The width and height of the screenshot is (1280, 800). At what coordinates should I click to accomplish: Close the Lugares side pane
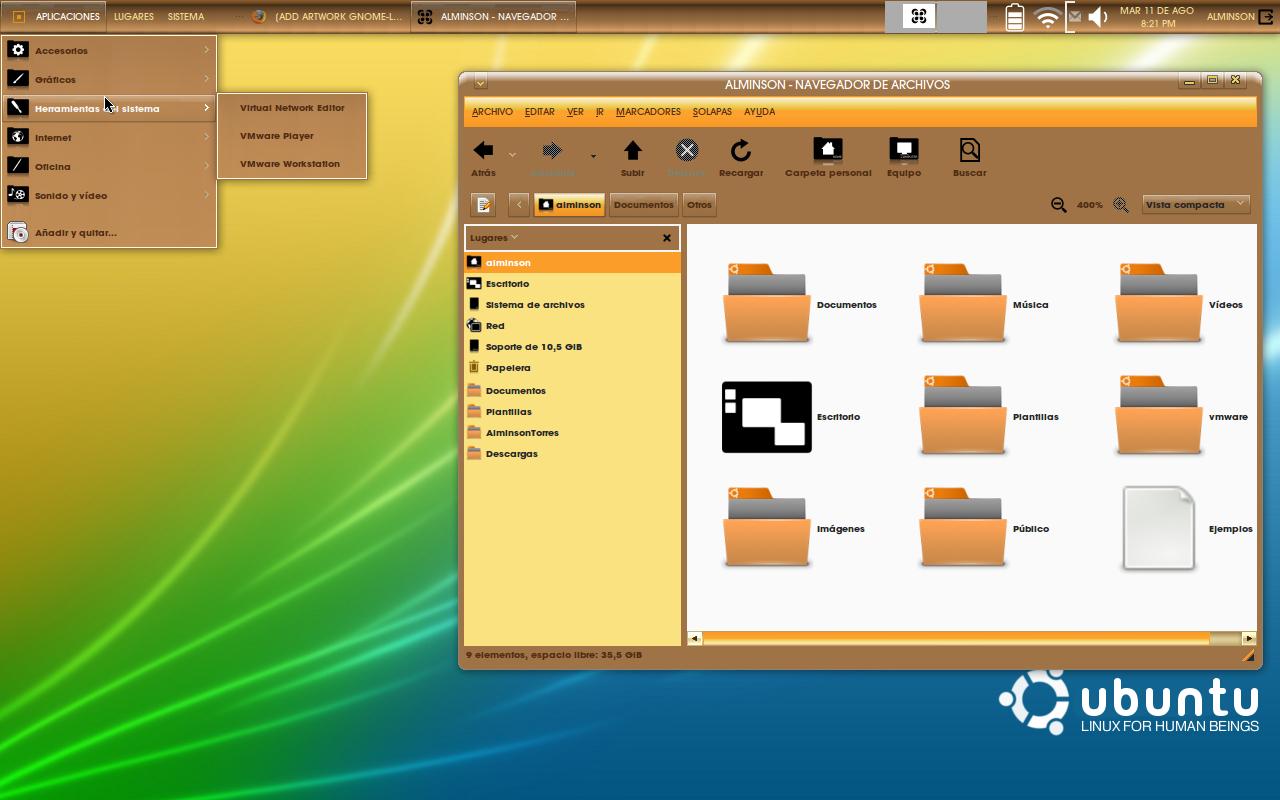[x=667, y=238]
